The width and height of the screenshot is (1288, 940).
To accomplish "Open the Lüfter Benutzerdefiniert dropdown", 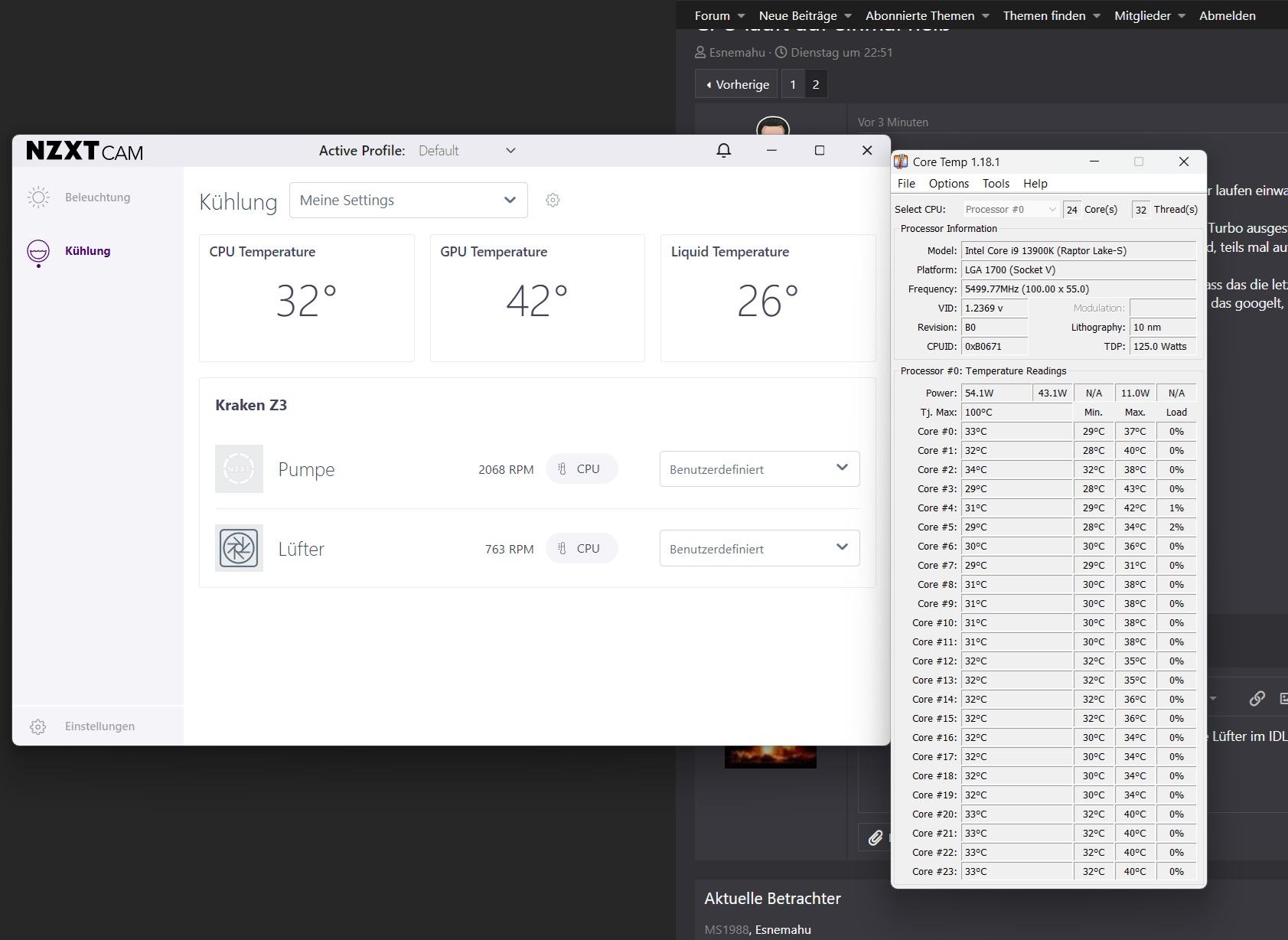I will point(759,548).
